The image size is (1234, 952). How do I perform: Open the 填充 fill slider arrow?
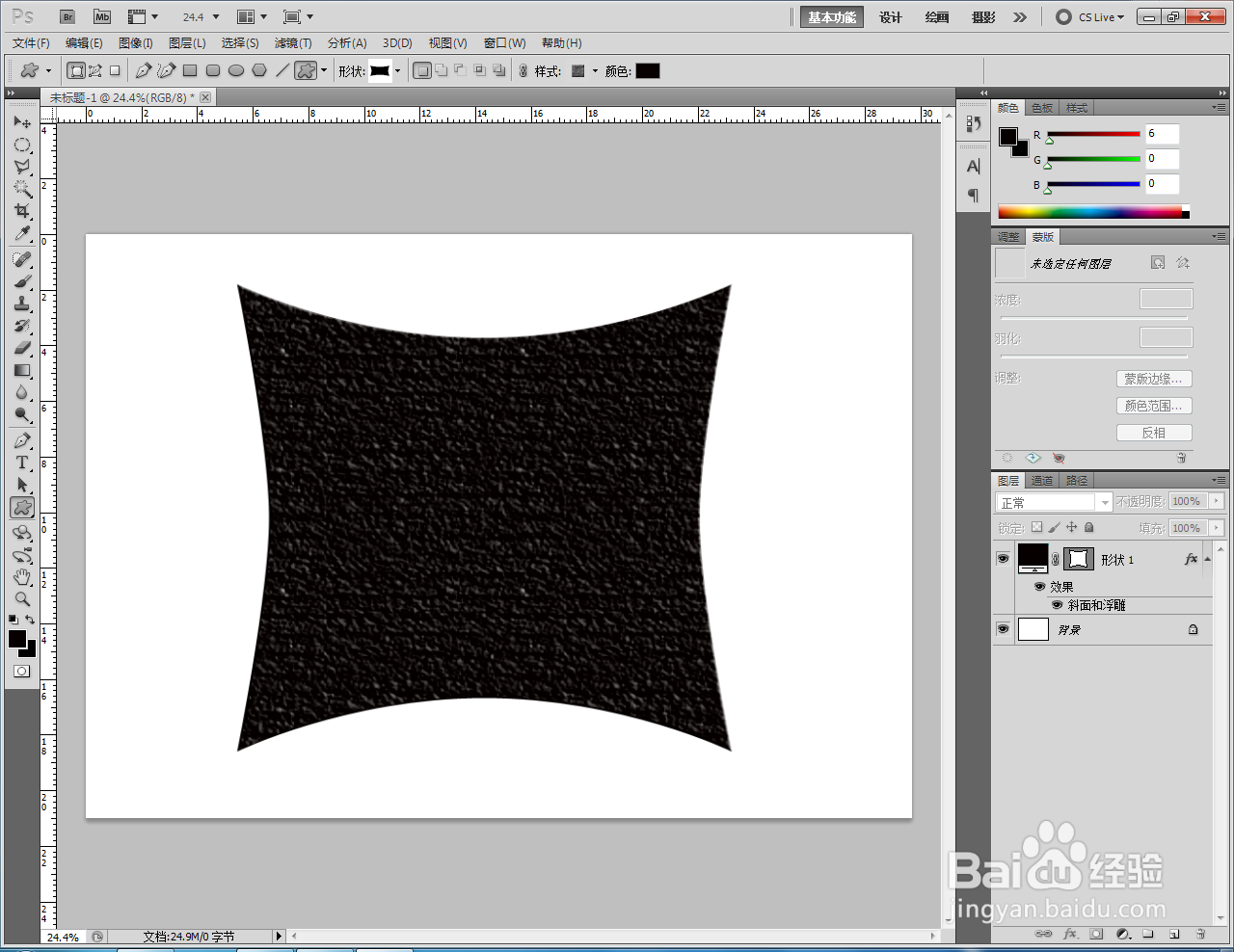click(x=1217, y=528)
